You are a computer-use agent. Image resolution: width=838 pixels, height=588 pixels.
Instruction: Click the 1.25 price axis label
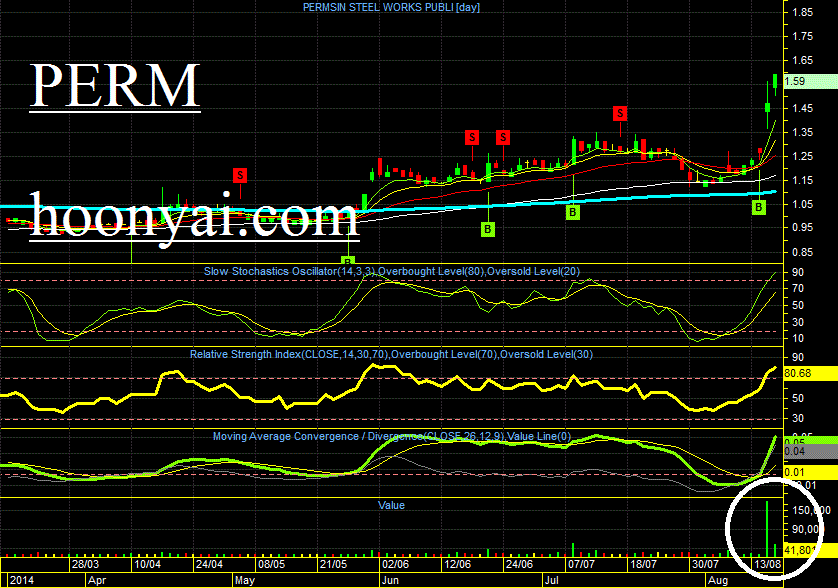(803, 157)
